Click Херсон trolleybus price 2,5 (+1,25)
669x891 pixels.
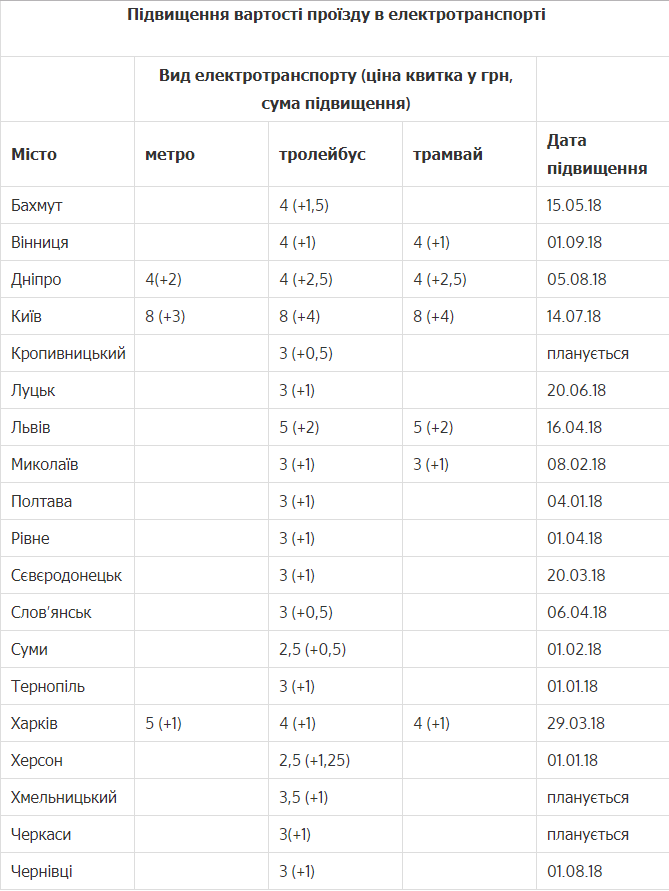coord(314,760)
